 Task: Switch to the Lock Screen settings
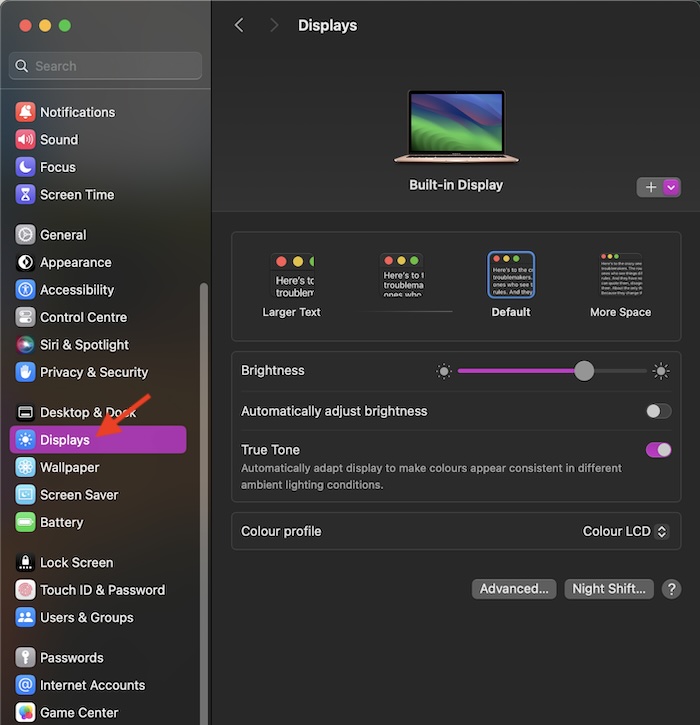pos(76,563)
